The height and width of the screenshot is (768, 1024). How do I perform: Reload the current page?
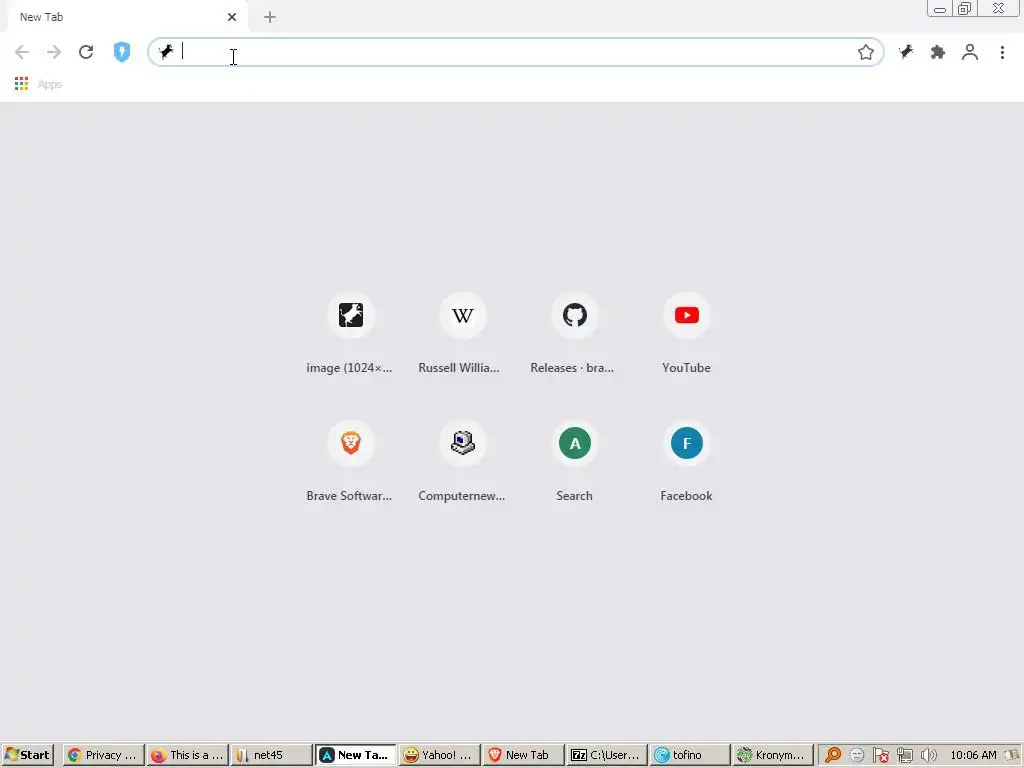point(86,52)
